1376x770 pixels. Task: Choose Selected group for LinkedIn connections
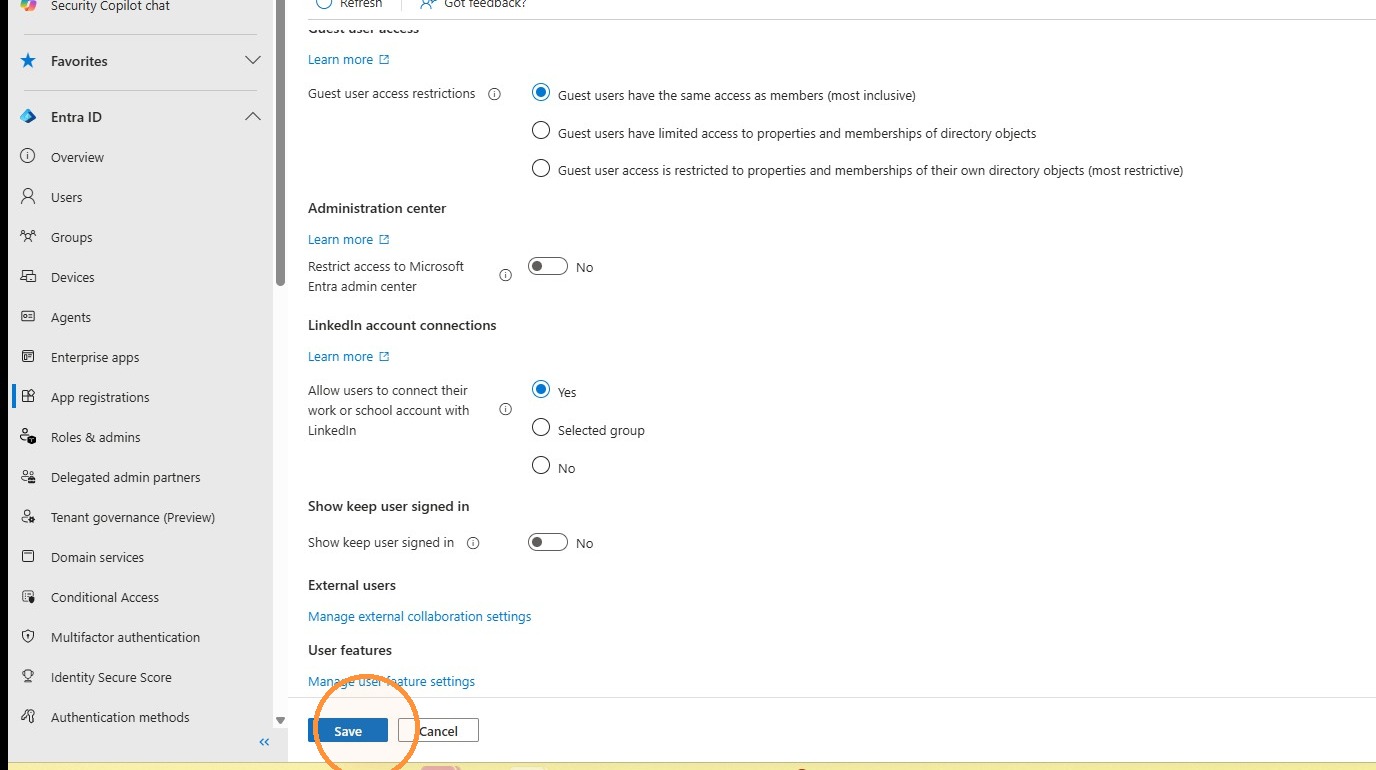pyautogui.click(x=541, y=428)
